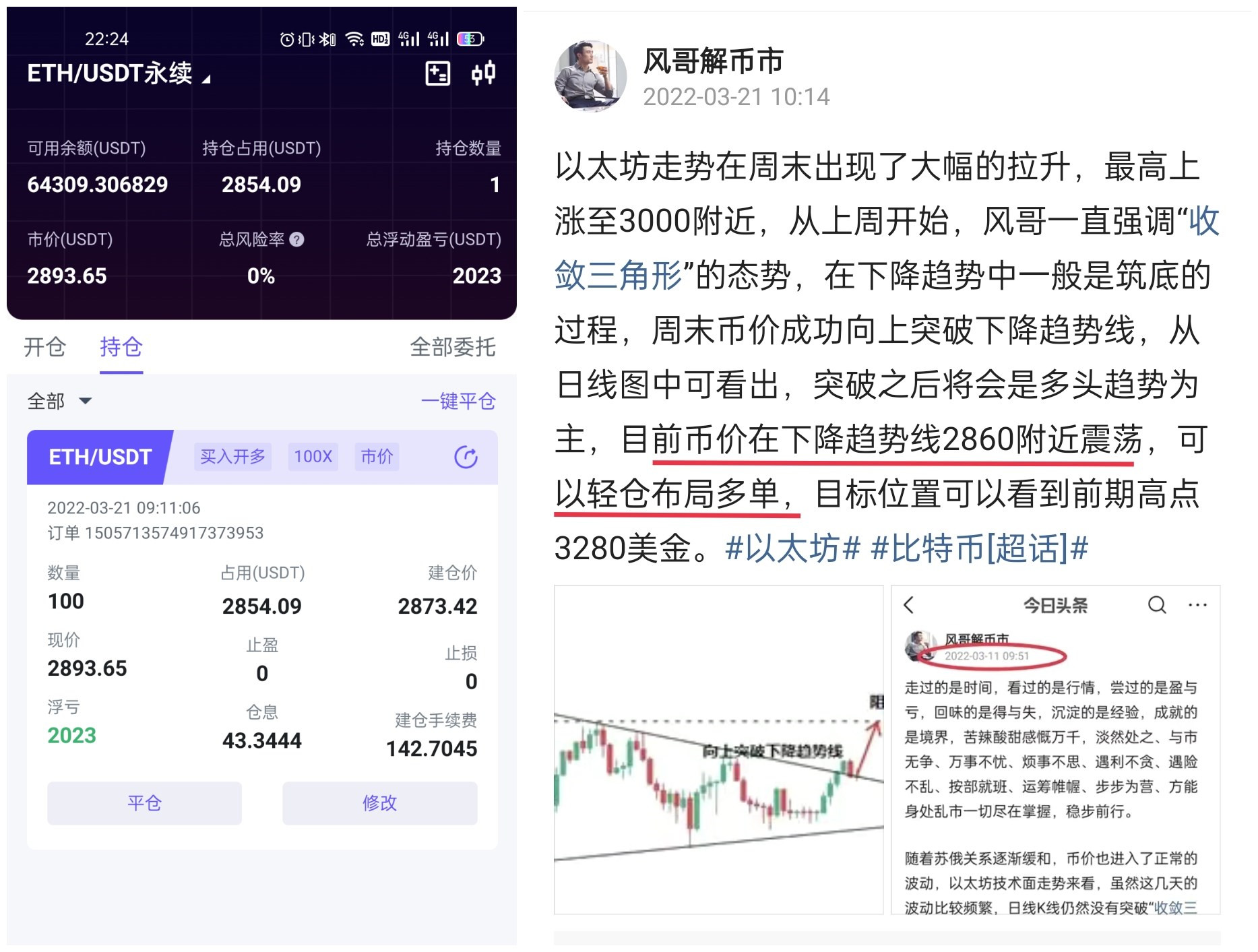This screenshot has width=1258, height=952.
Task: Tap the share/refresh icon on ETH/USDT position card
Action: pyautogui.click(x=466, y=457)
